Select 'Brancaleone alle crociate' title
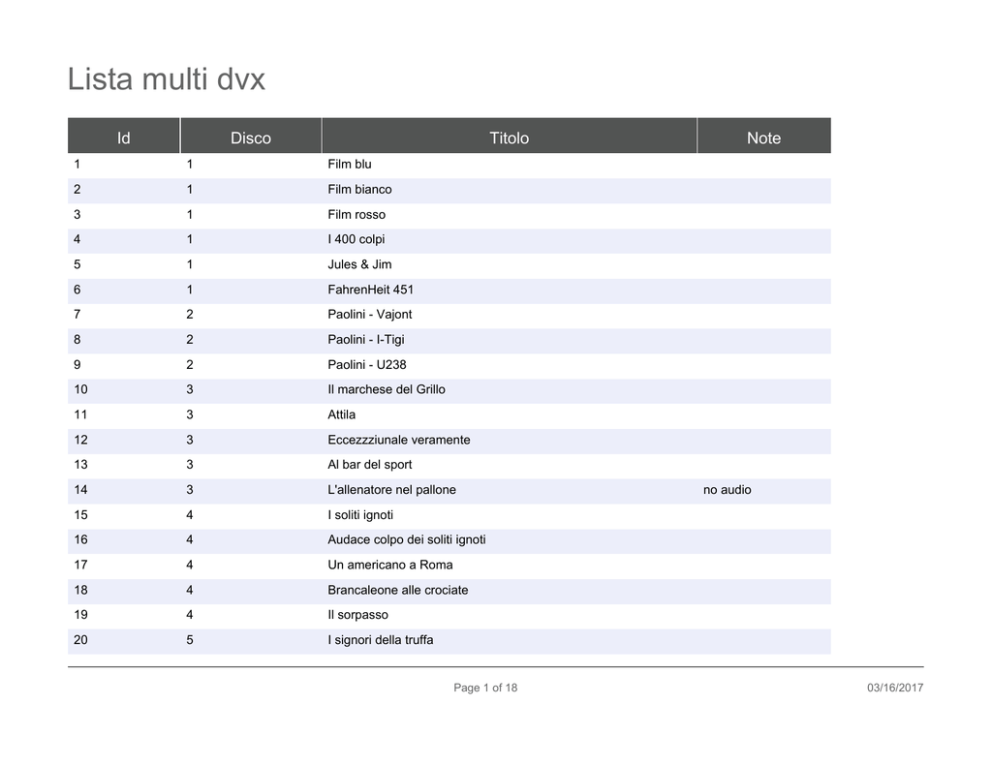The image size is (992, 766). coord(397,590)
